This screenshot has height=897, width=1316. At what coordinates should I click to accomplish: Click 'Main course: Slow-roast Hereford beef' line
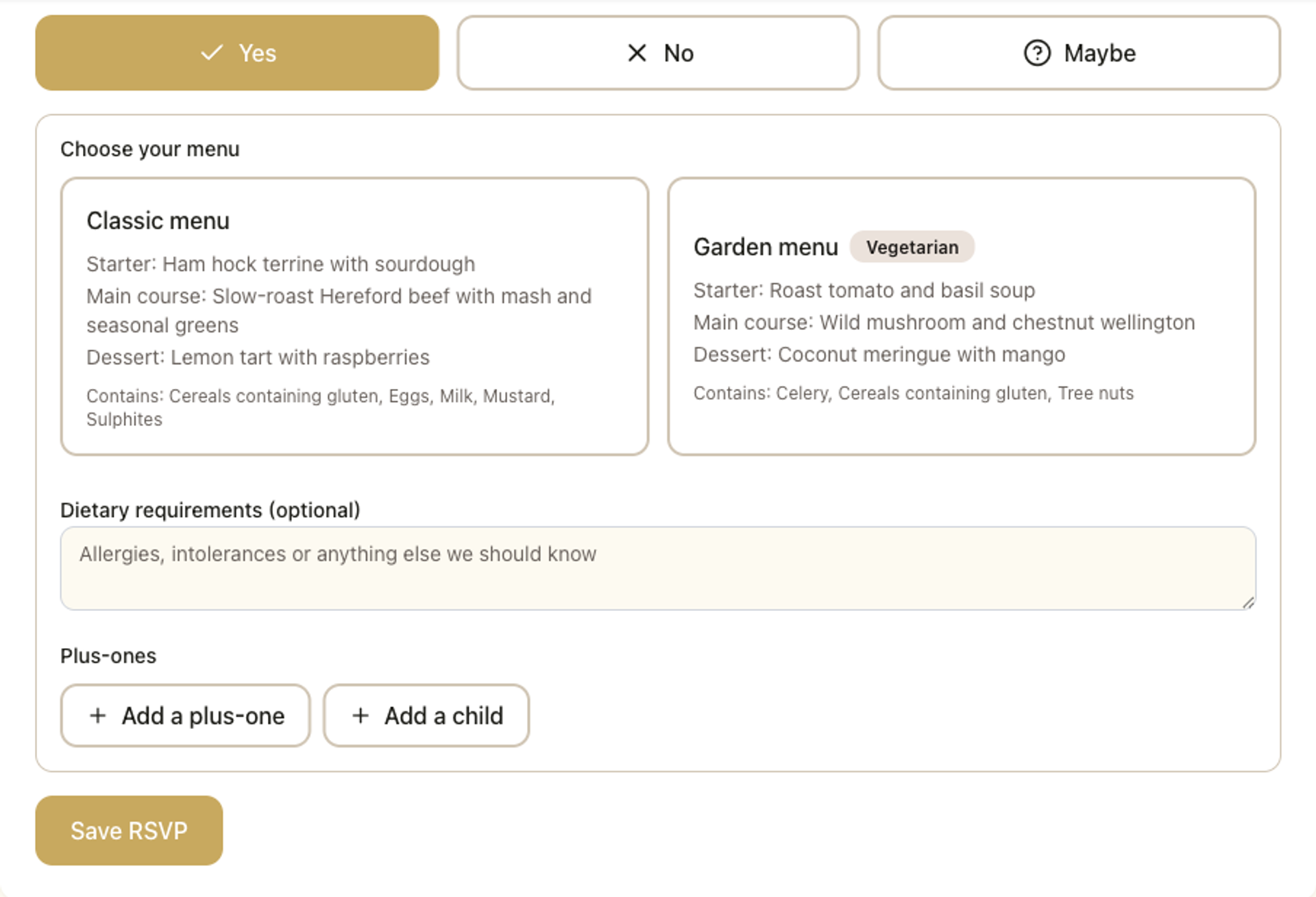point(339,311)
